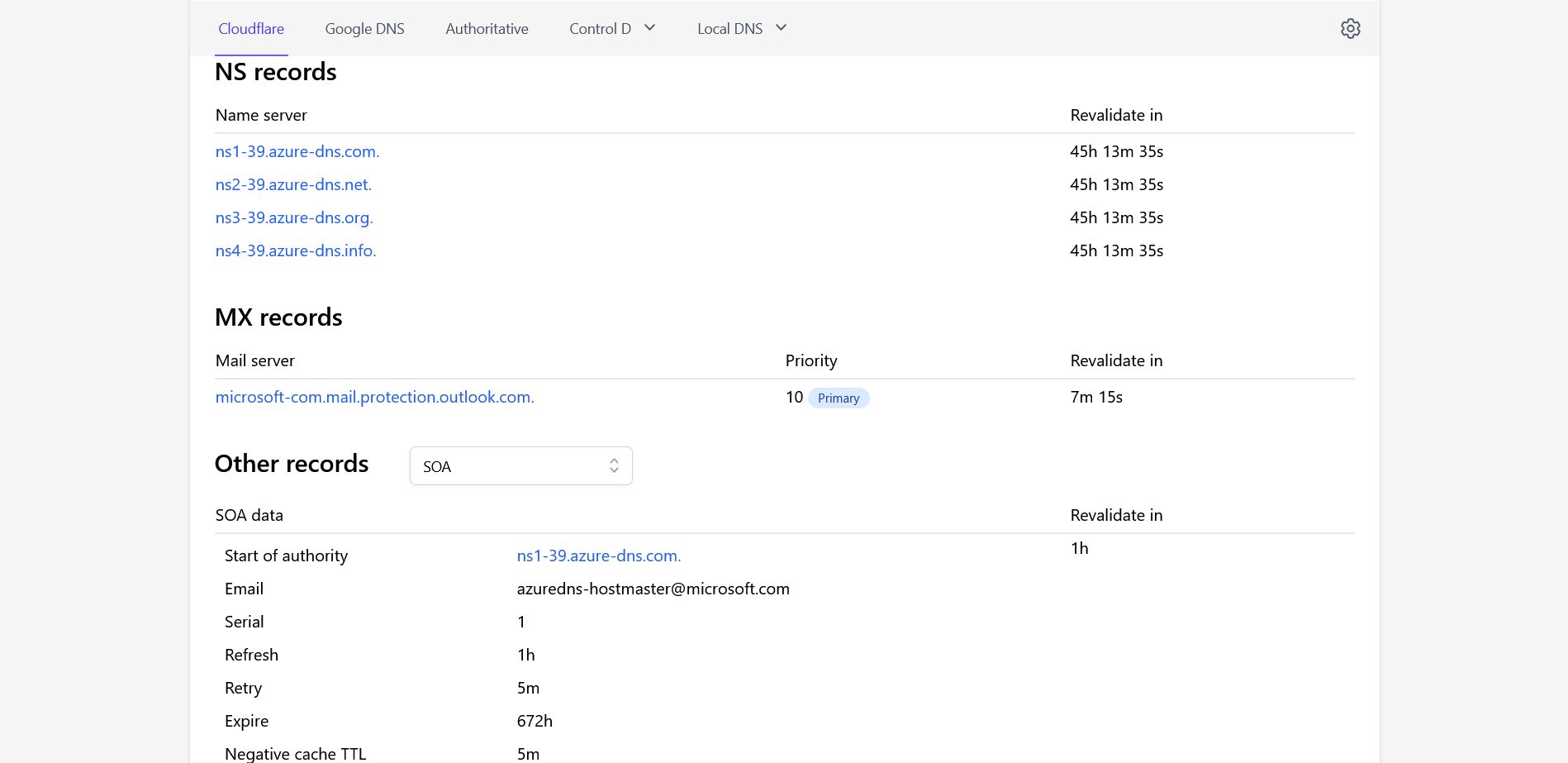Click the Mail server column header

(254, 360)
